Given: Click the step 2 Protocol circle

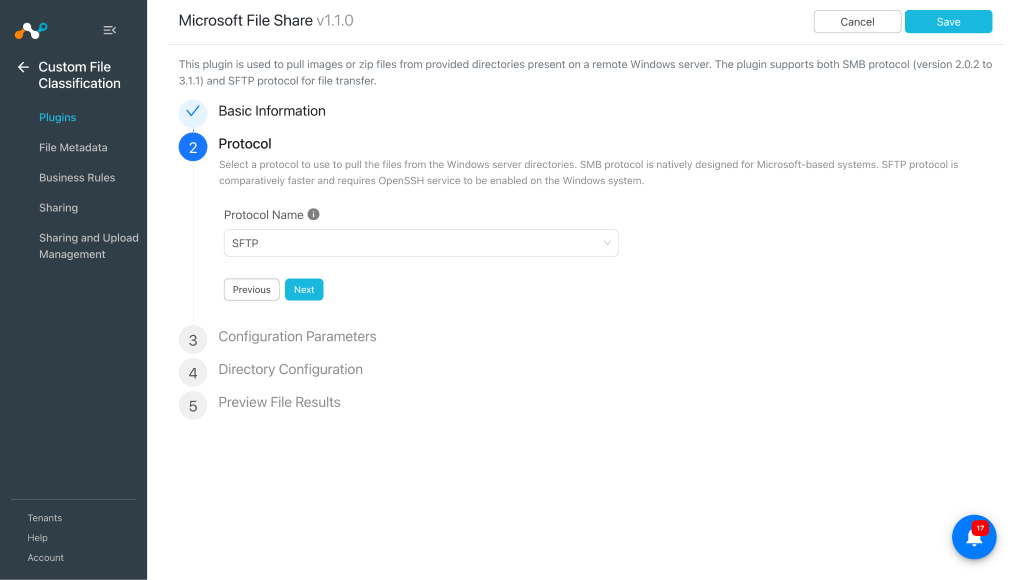Looking at the screenshot, I should (x=193, y=147).
